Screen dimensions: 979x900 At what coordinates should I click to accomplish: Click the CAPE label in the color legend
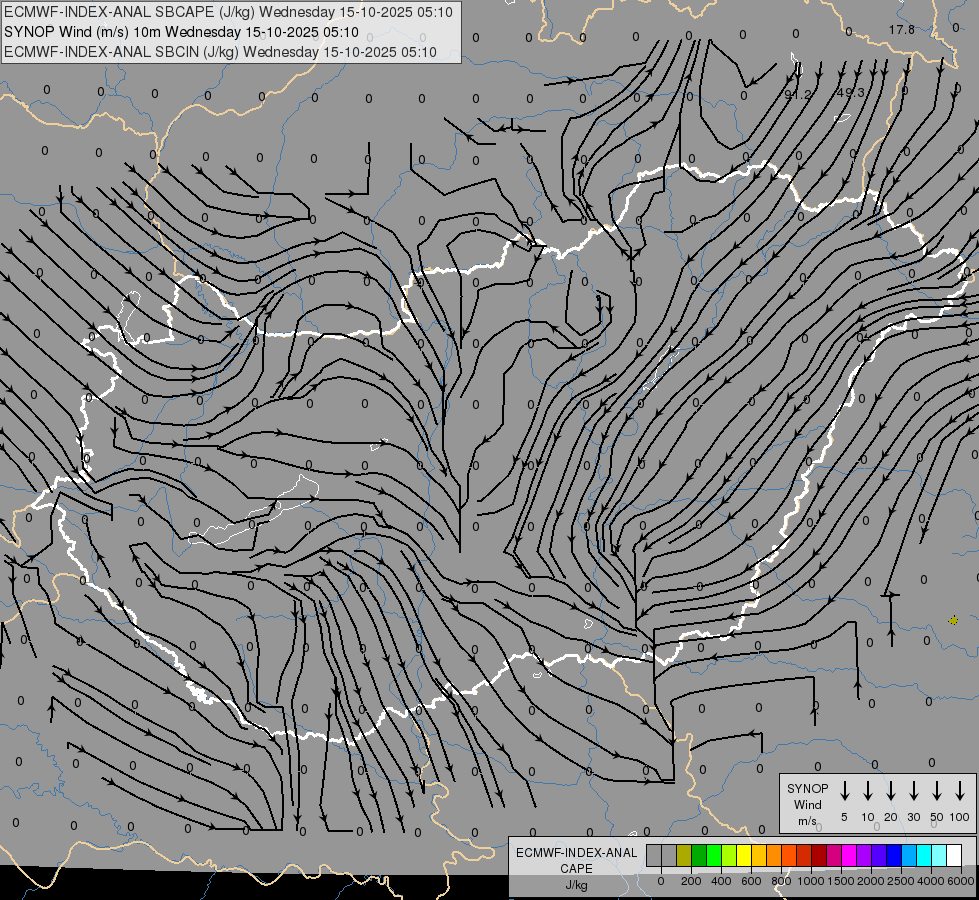pos(576,869)
